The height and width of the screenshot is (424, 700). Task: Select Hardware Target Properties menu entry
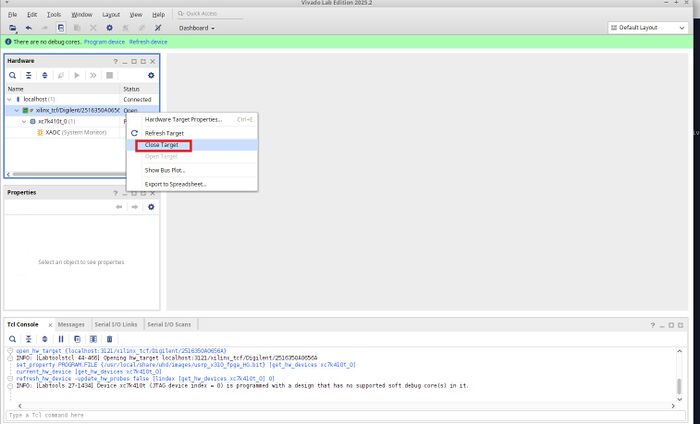coord(192,120)
